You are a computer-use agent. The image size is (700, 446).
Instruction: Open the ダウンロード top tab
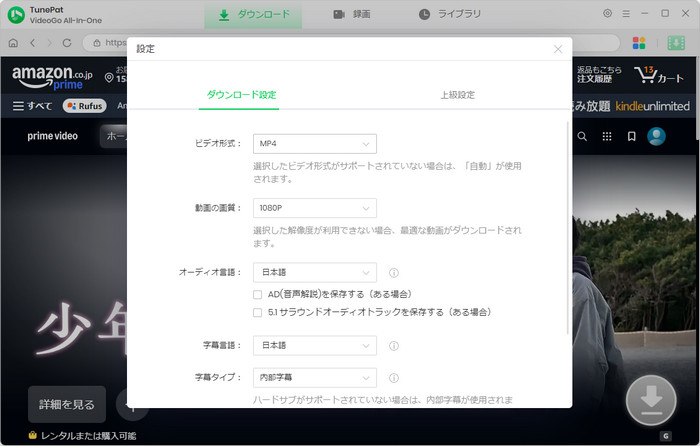point(253,15)
